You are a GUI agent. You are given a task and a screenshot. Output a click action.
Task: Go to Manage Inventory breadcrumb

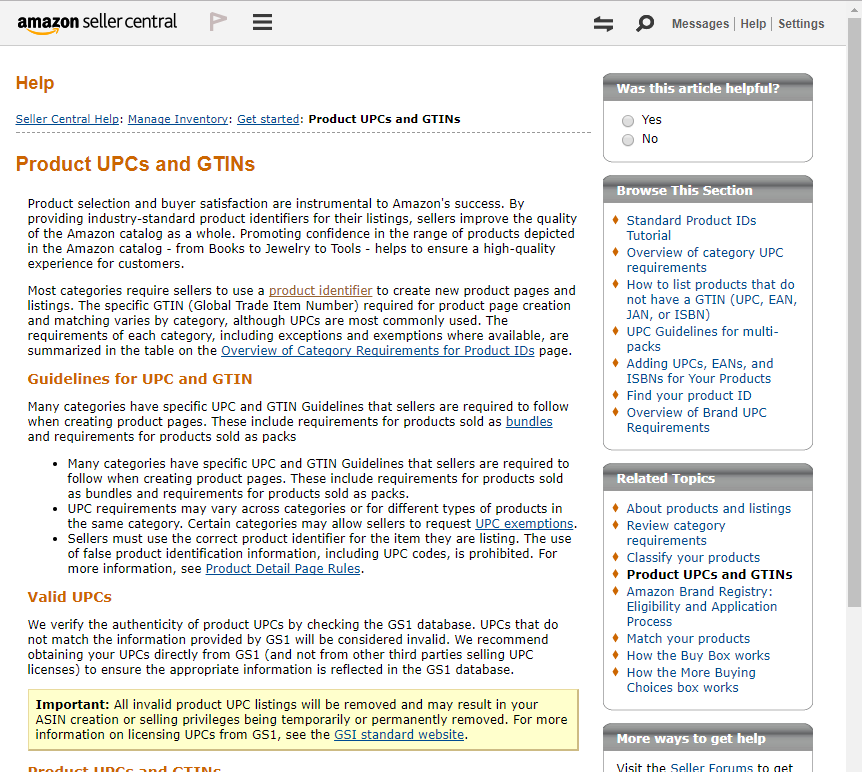pyautogui.click(x=178, y=119)
